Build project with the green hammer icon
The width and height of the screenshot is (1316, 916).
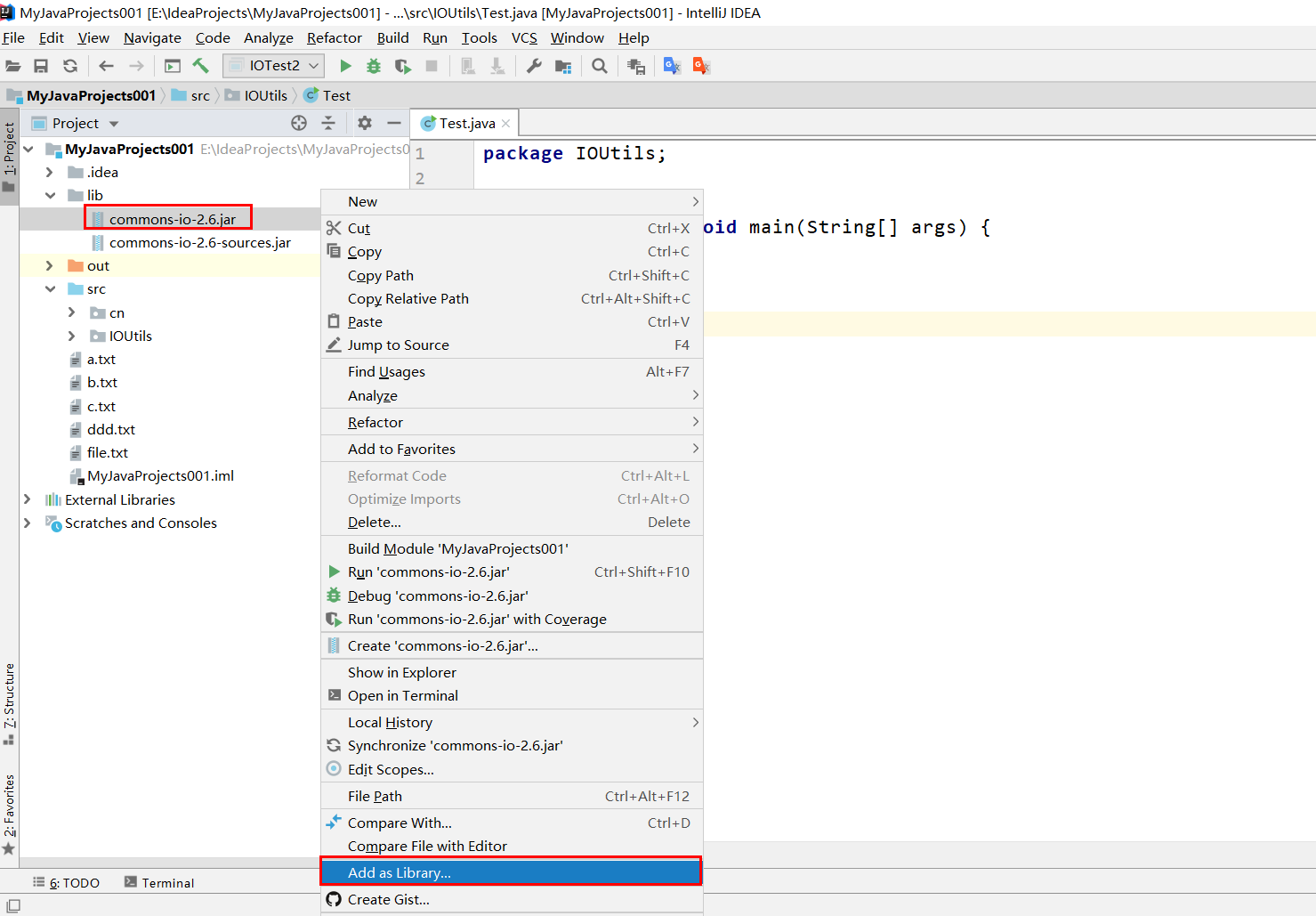(201, 66)
